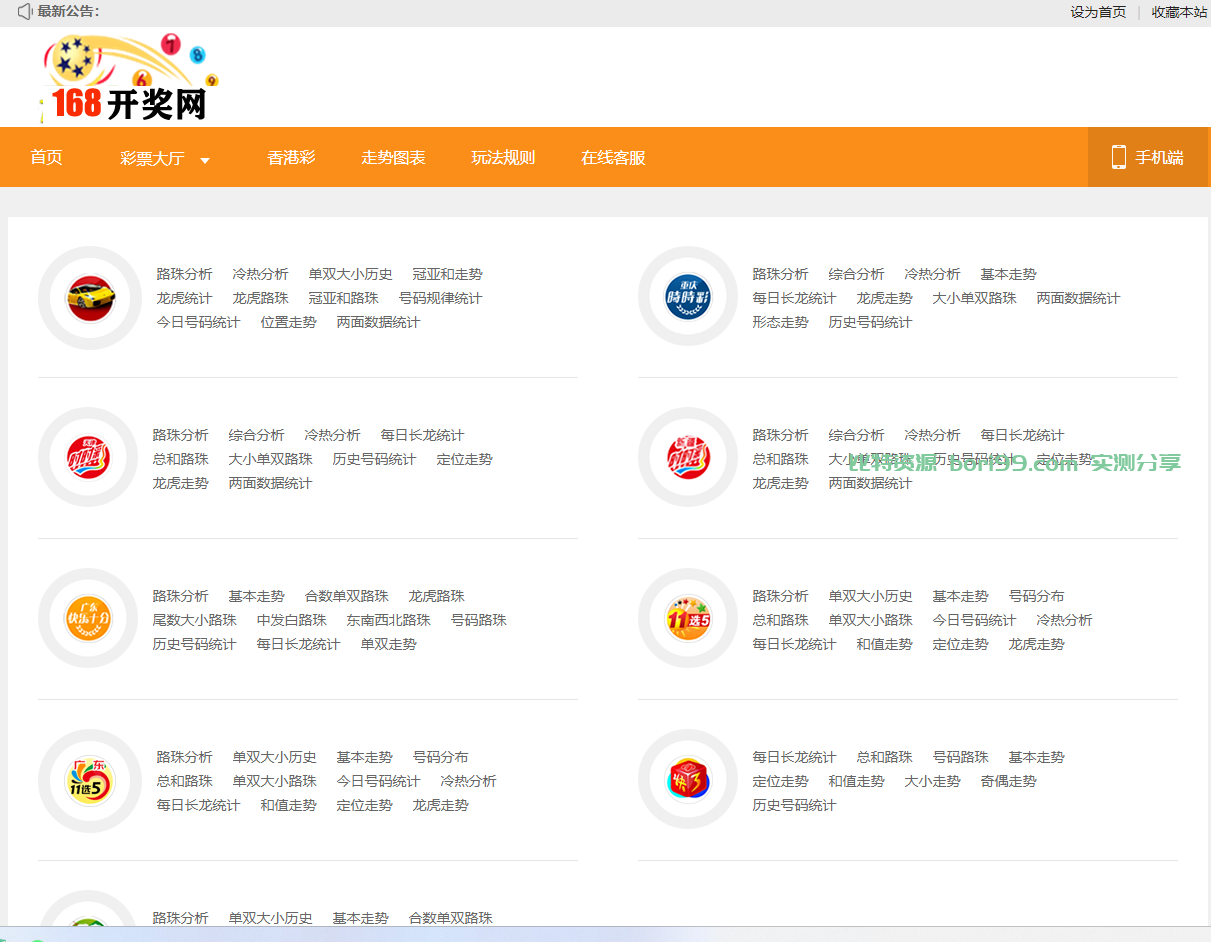Open 单双大小历史 in the race car card

tap(350, 274)
